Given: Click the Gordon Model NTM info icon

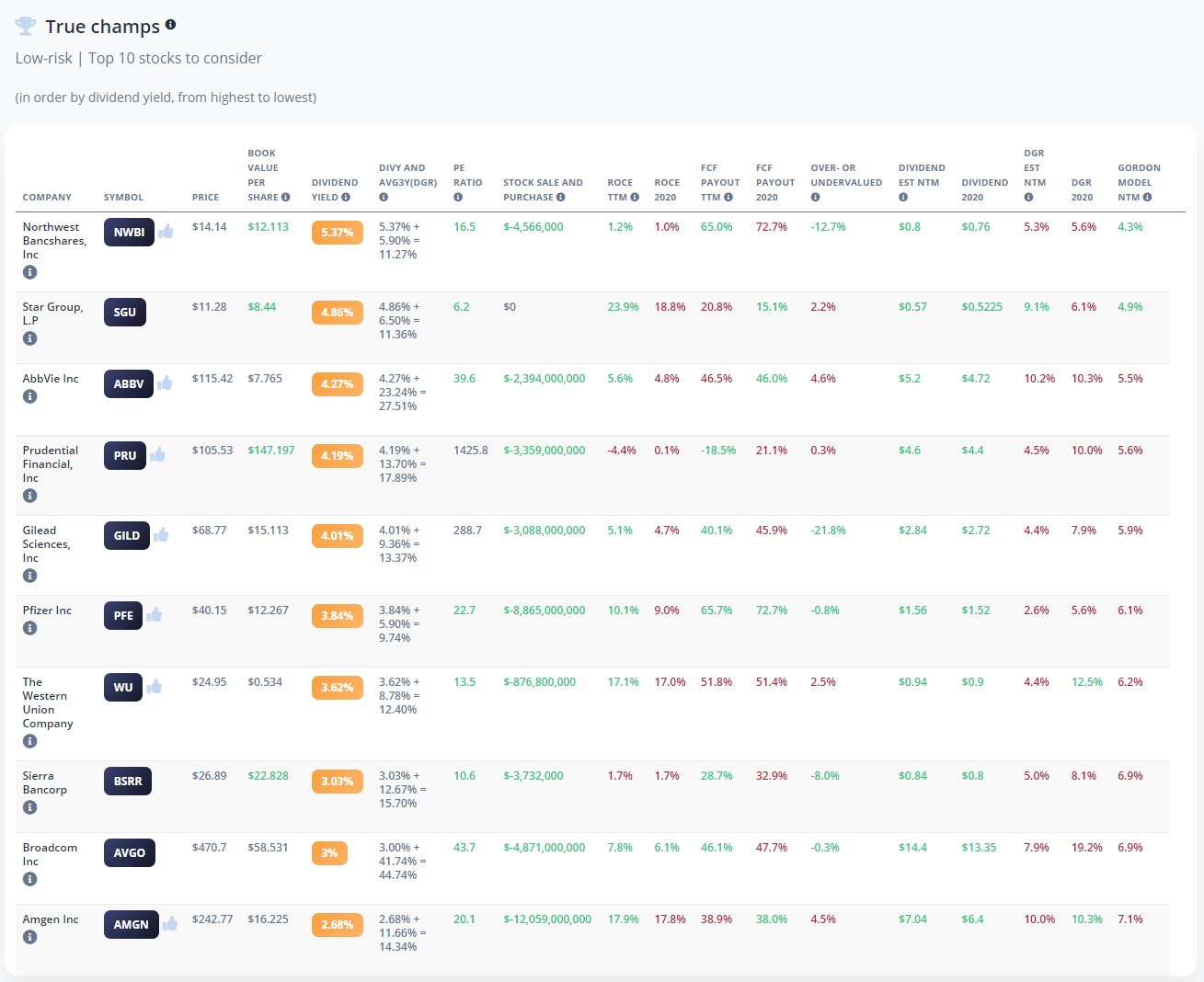Looking at the screenshot, I should click(x=1147, y=197).
